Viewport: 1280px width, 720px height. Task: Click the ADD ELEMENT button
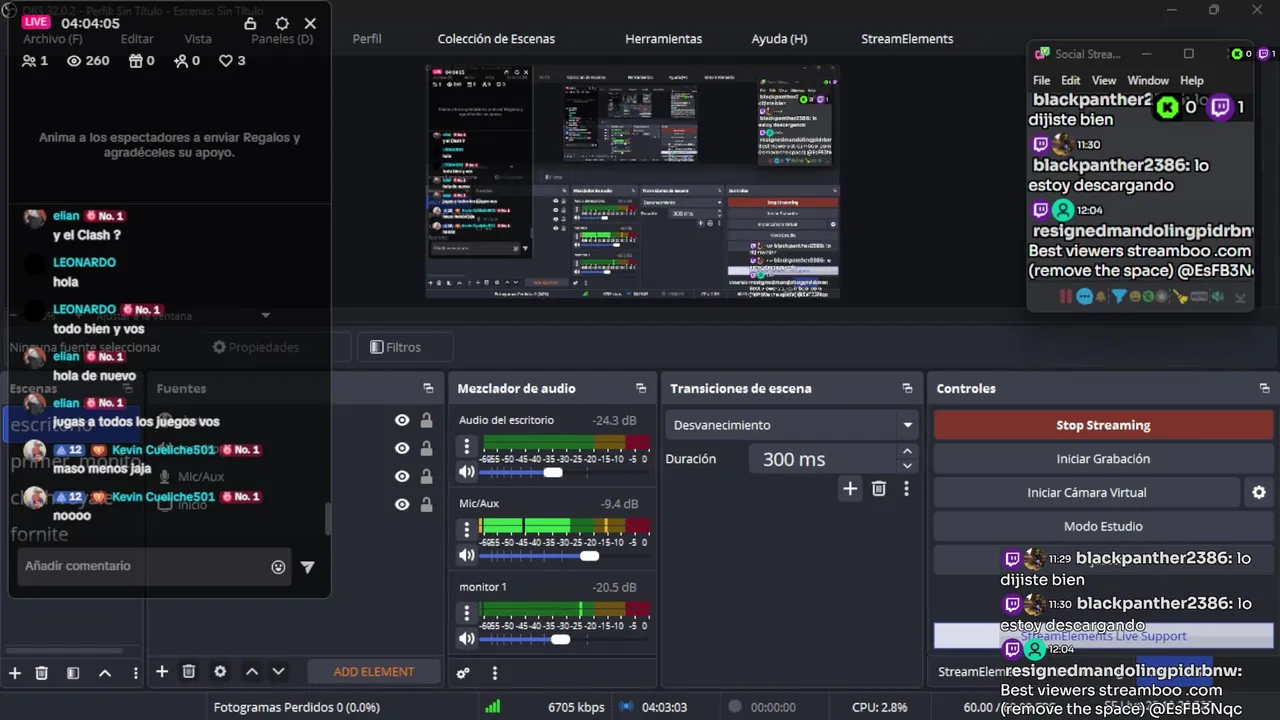pos(374,672)
